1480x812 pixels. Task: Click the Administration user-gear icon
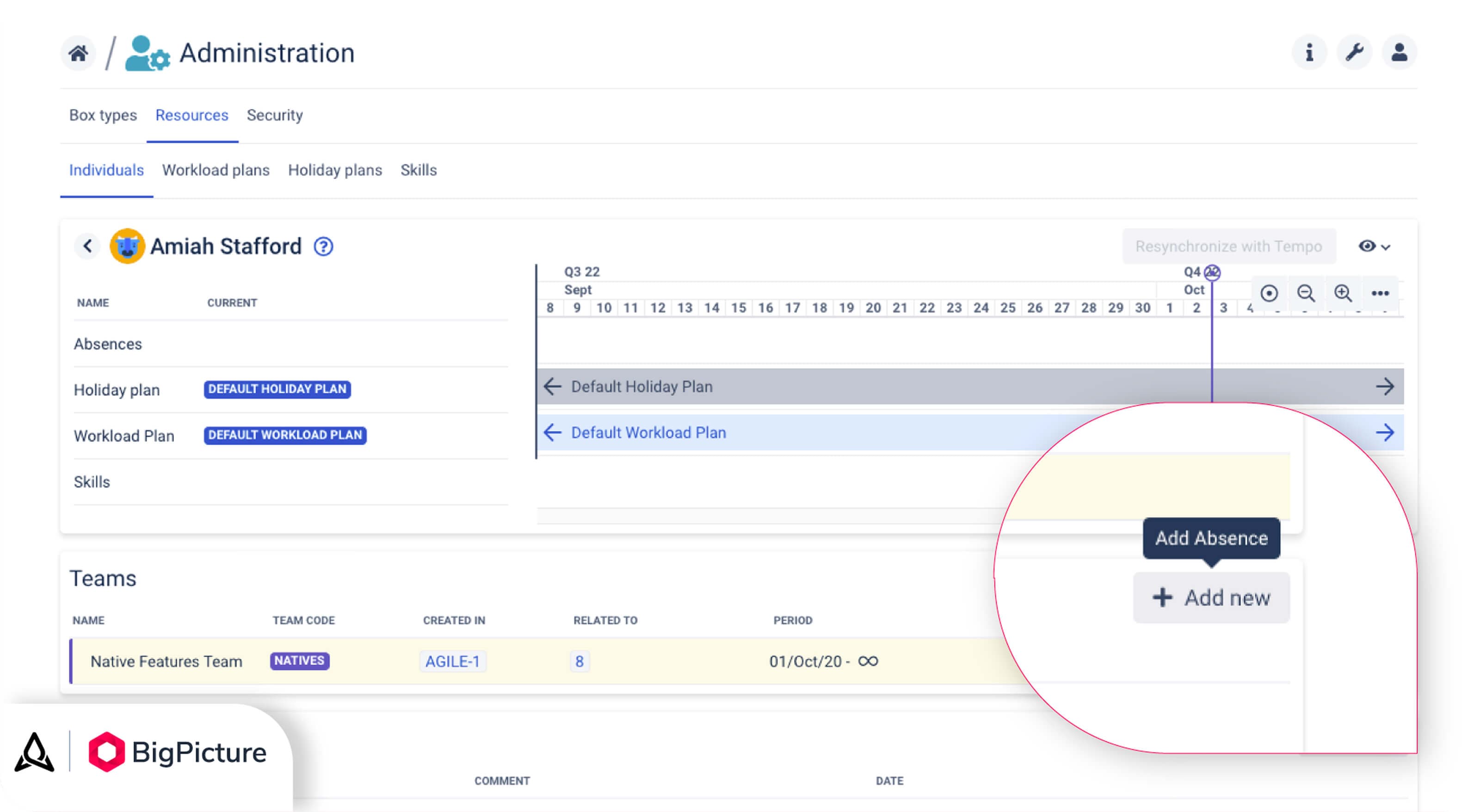pyautogui.click(x=147, y=53)
